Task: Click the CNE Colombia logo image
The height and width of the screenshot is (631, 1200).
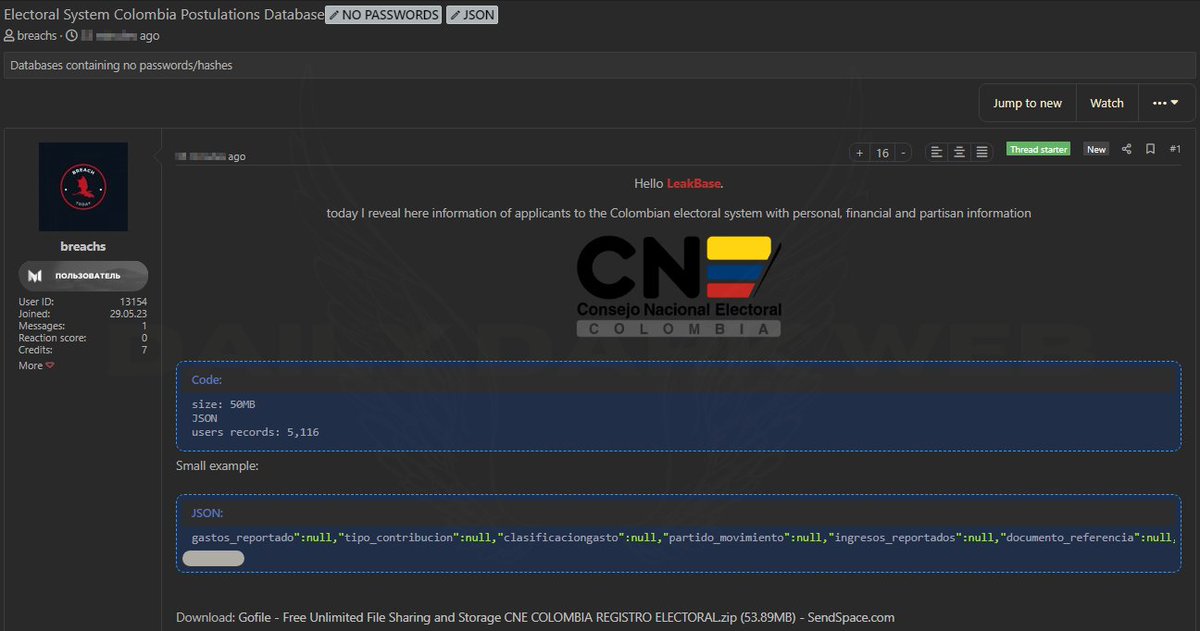Action: click(679, 286)
